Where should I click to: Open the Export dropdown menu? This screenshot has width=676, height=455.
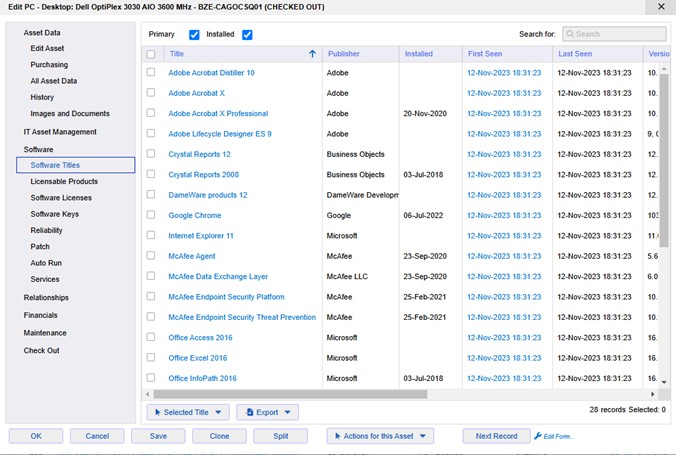tap(267, 412)
